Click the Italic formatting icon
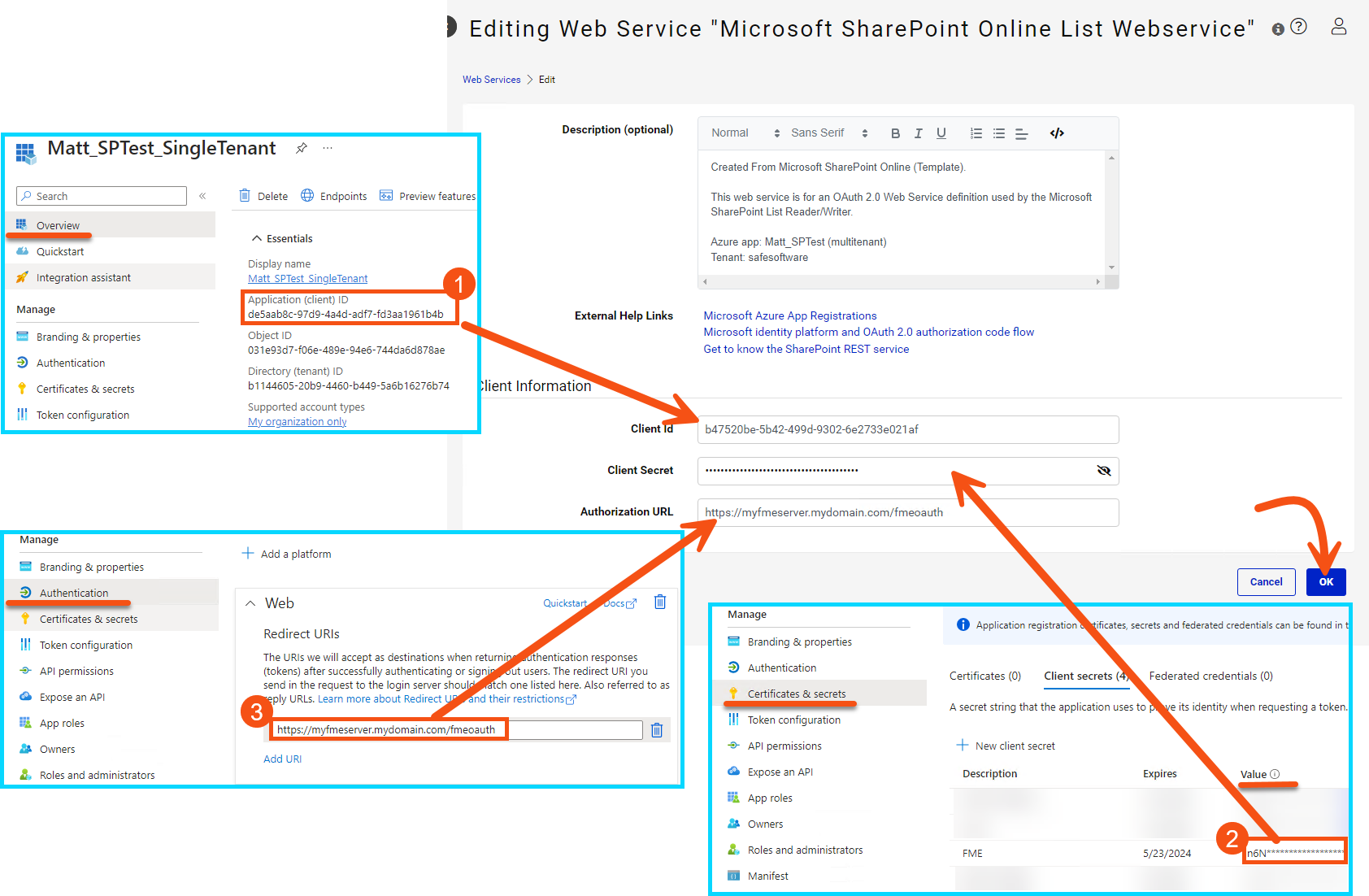The image size is (1369, 896). point(918,133)
